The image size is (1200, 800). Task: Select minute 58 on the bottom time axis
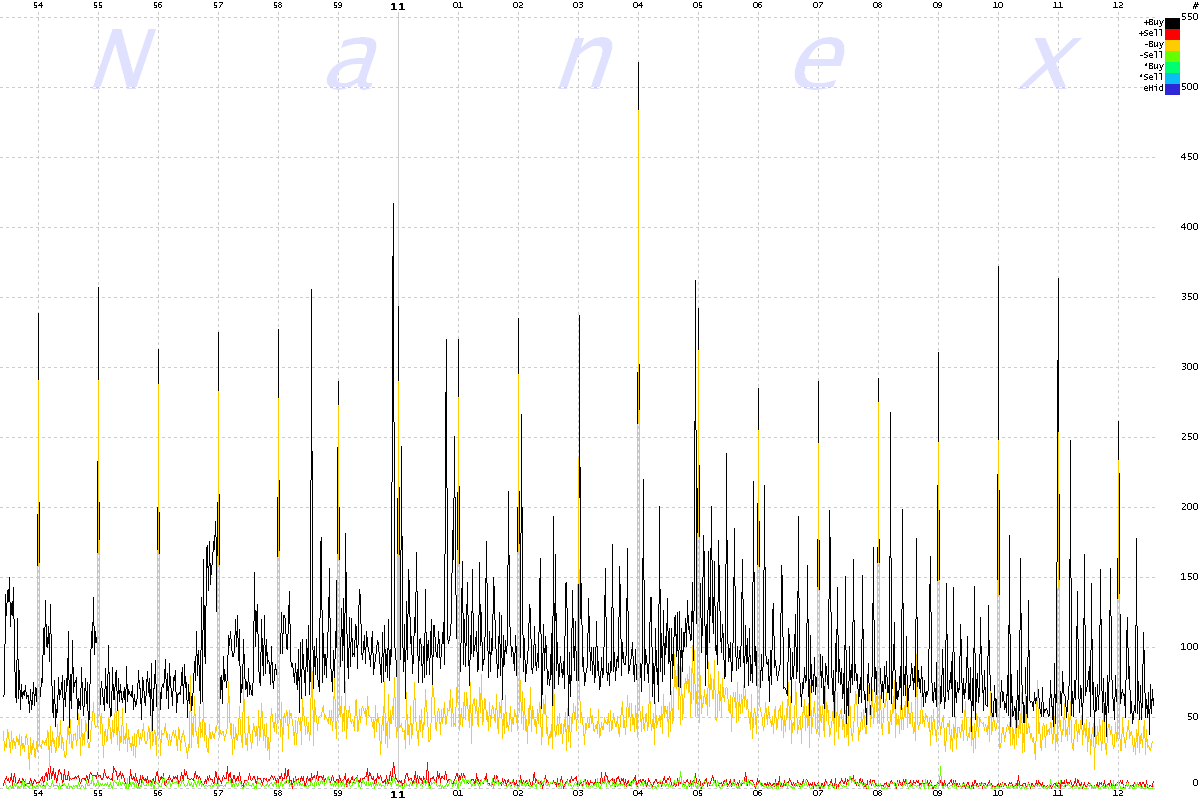[x=278, y=794]
